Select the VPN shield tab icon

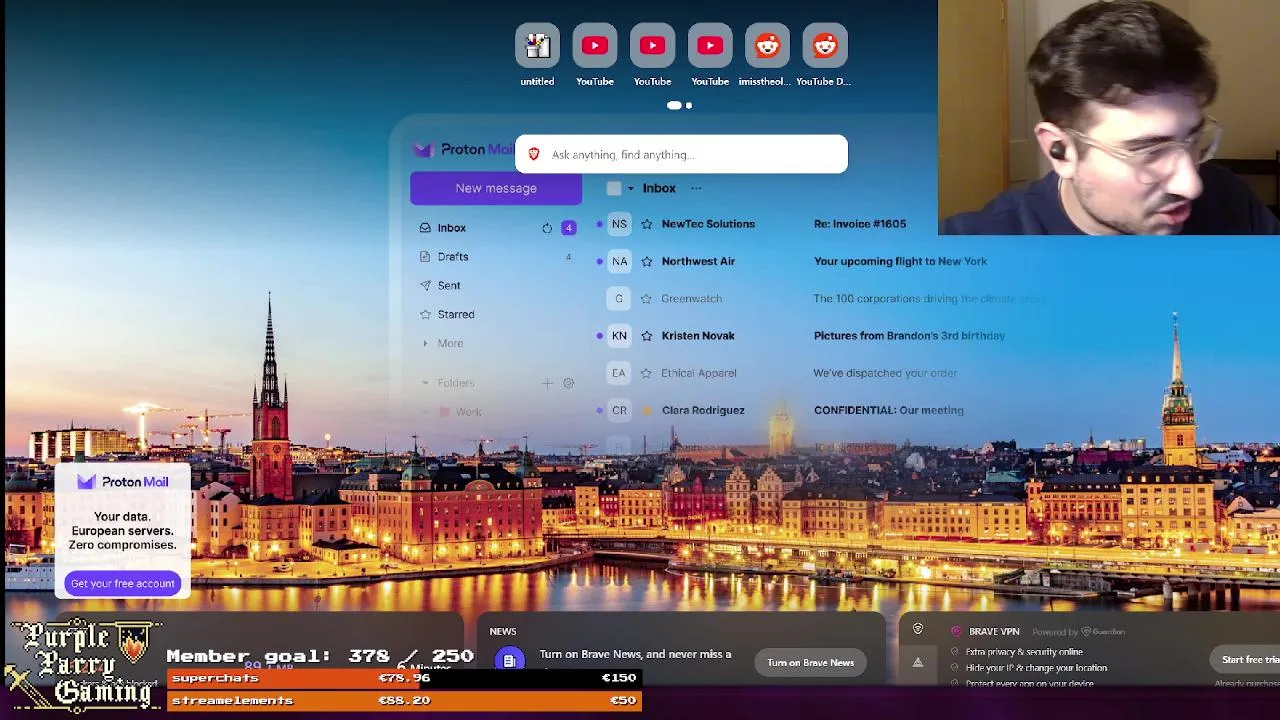(918, 629)
